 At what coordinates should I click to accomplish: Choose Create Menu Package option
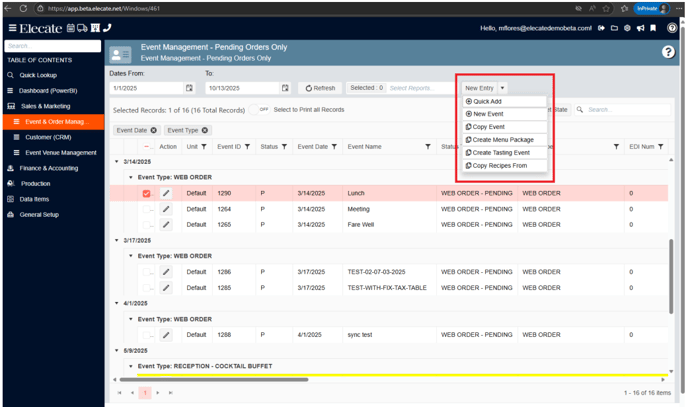pos(505,140)
